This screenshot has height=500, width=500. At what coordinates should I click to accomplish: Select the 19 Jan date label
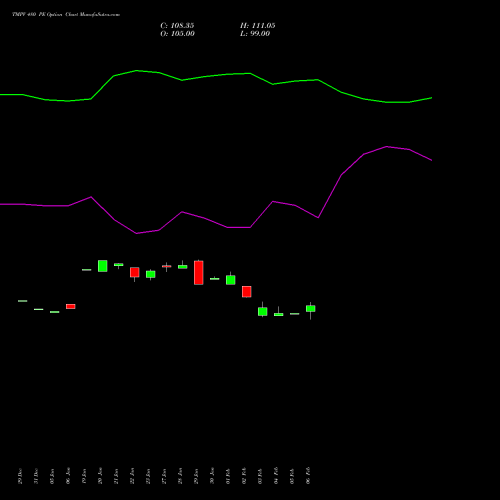(x=84, y=476)
